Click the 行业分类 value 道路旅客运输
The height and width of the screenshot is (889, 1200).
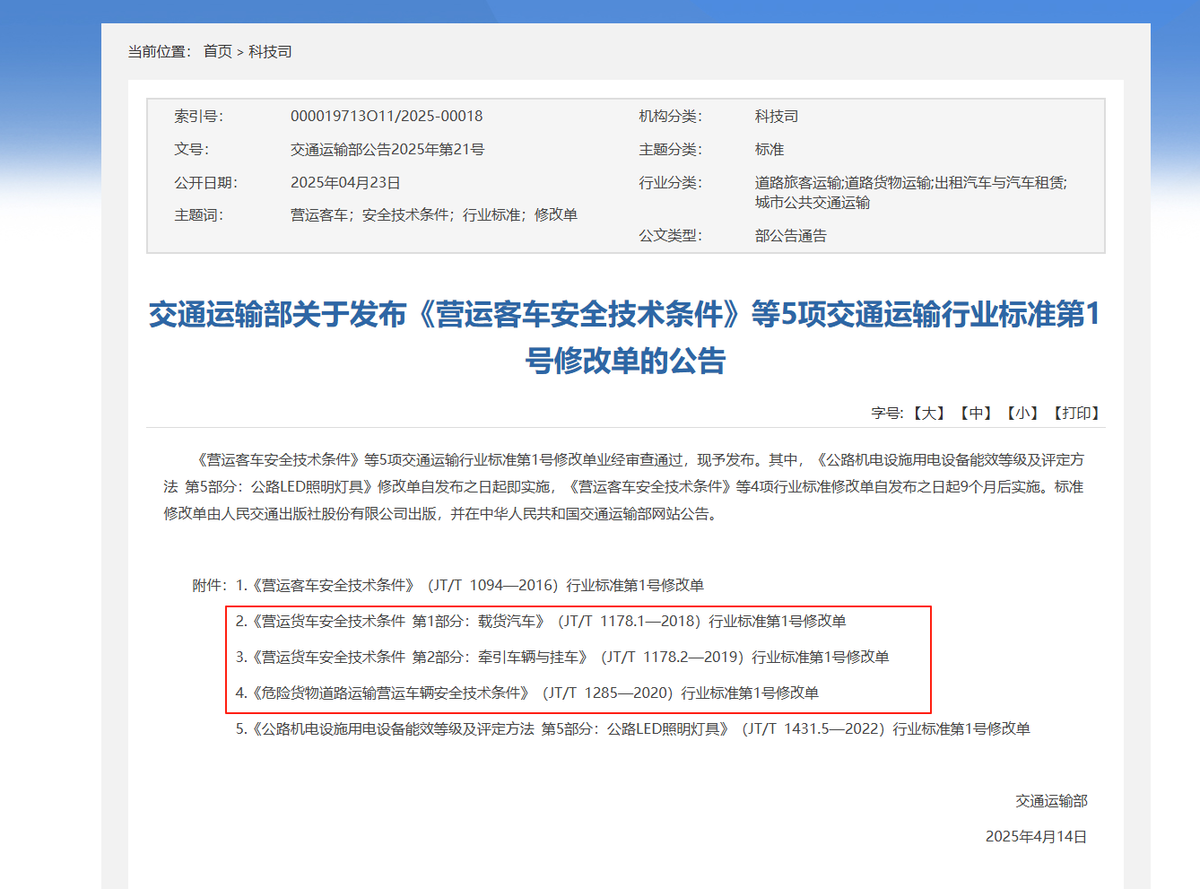point(798,183)
